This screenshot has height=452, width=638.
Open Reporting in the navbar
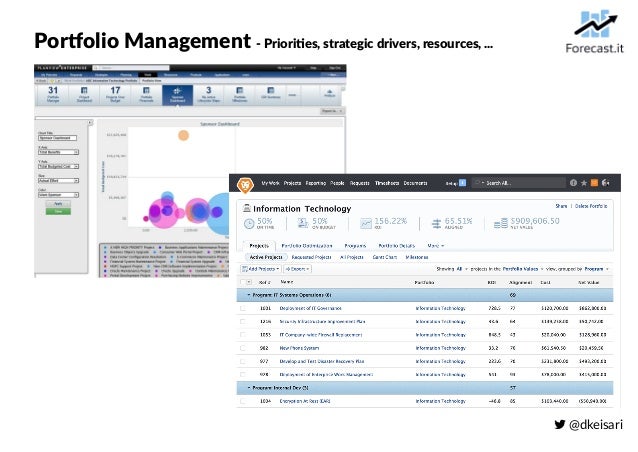pos(316,183)
